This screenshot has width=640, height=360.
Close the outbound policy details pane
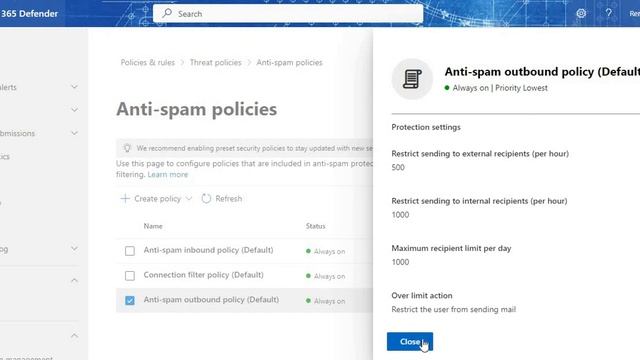point(410,342)
